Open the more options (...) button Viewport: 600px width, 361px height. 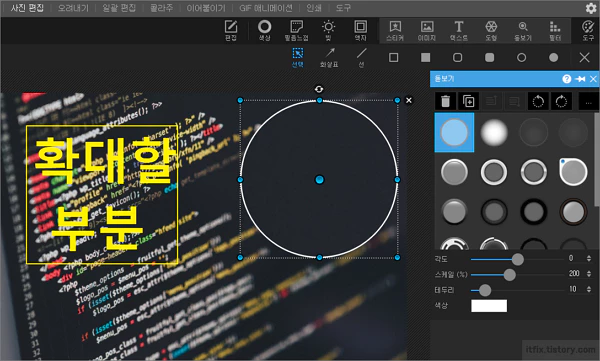pyautogui.click(x=589, y=101)
